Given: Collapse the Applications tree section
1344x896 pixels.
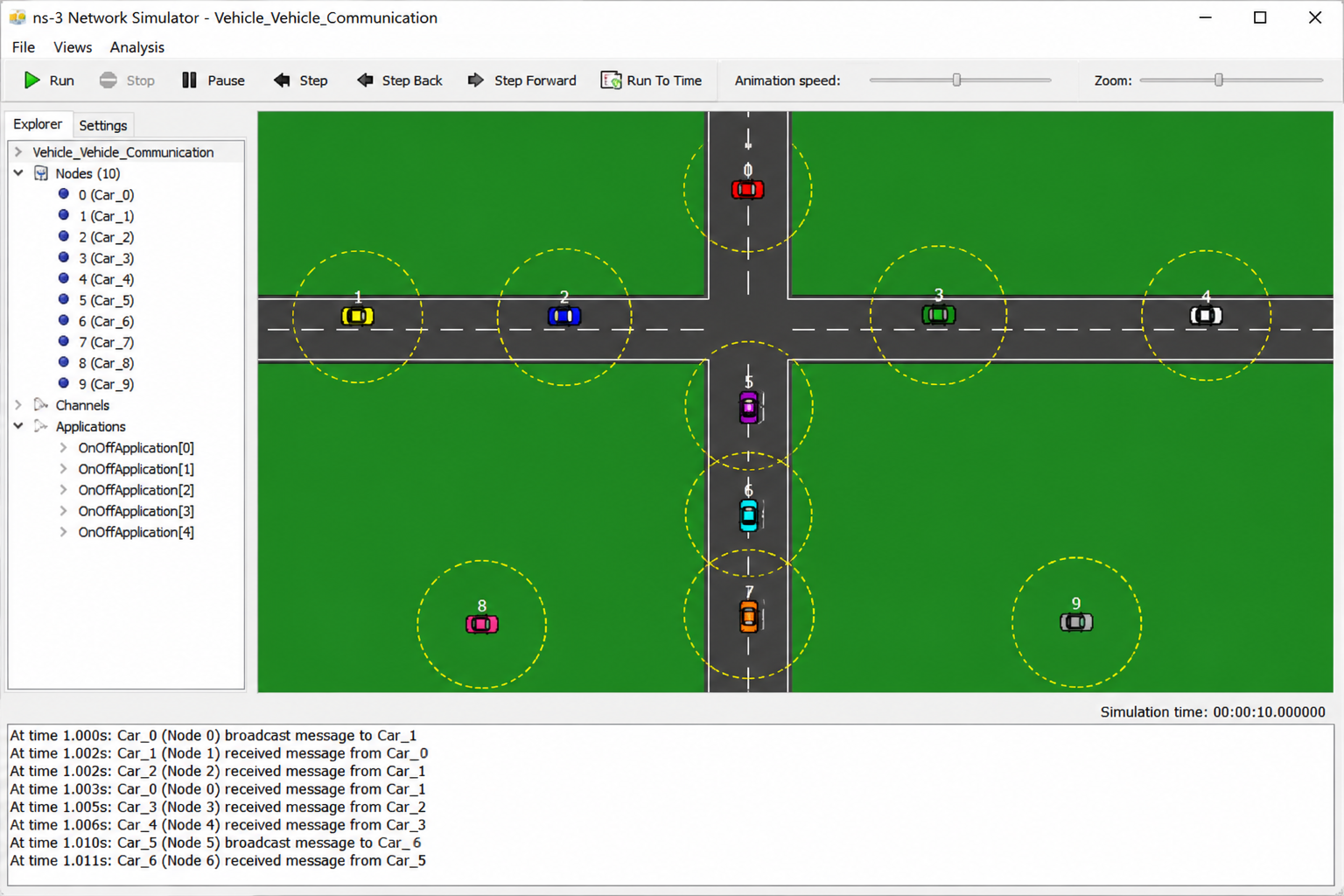Looking at the screenshot, I should (x=18, y=426).
